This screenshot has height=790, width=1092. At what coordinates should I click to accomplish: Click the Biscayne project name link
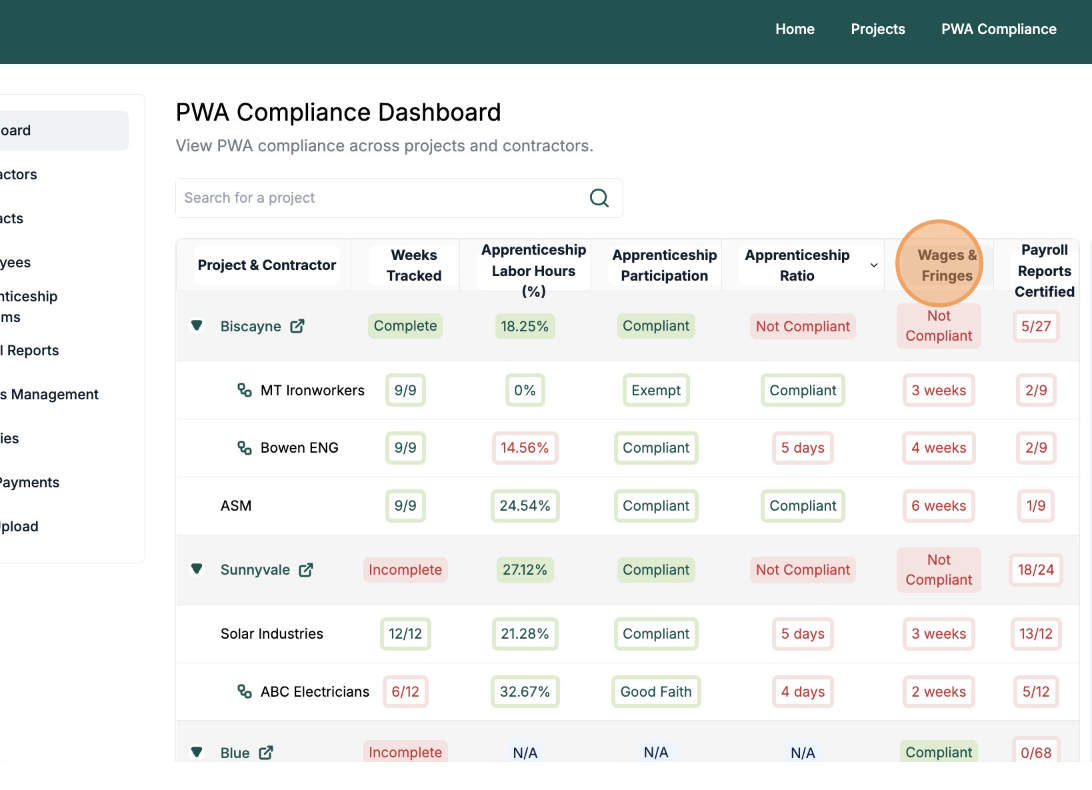point(250,326)
